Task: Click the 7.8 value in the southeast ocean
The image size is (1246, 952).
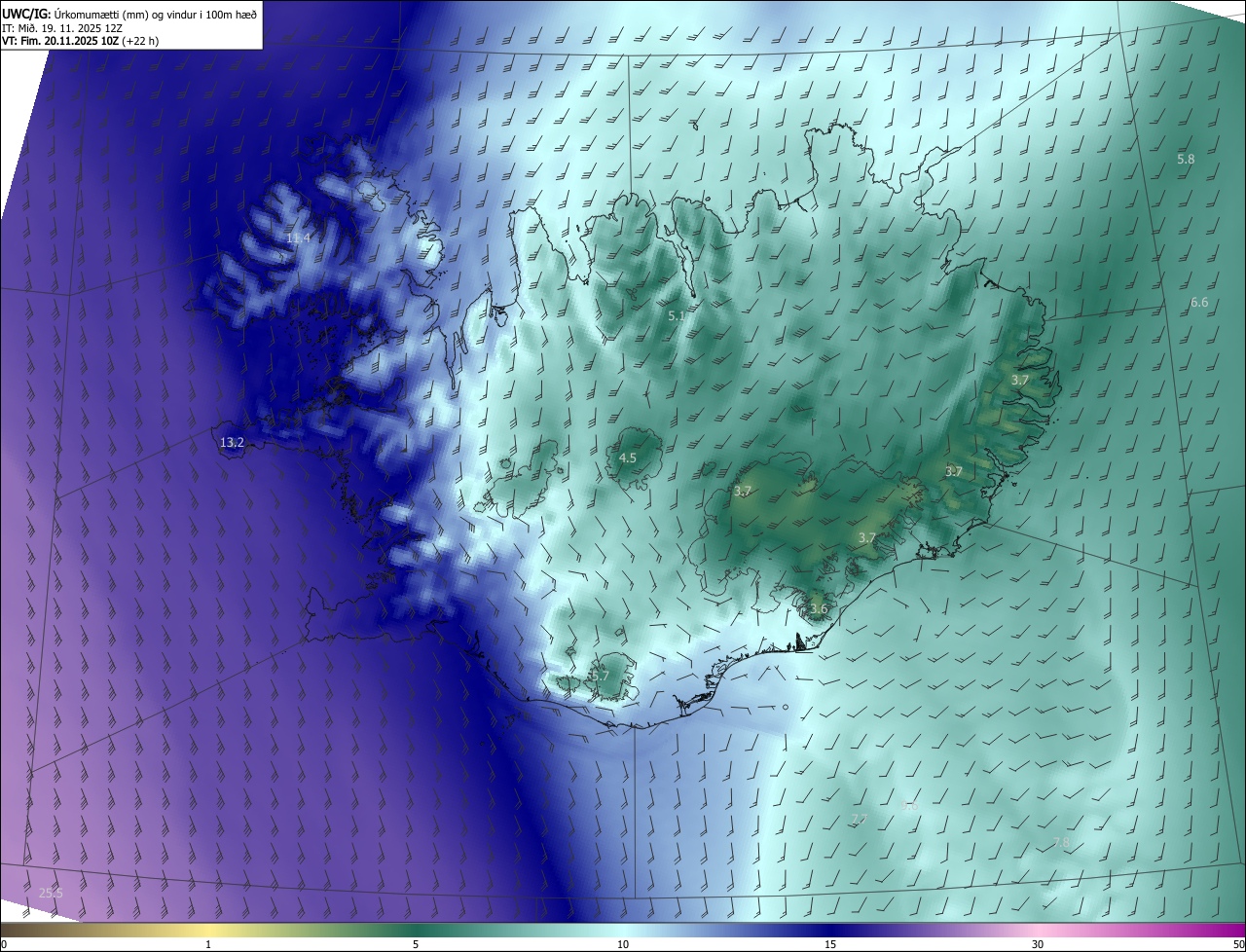Action: 1061,842
